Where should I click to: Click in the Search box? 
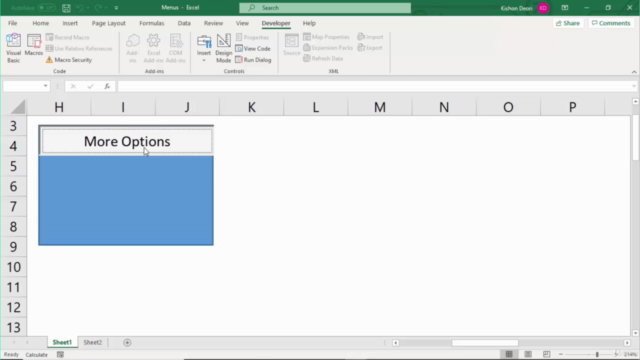pos(325,8)
